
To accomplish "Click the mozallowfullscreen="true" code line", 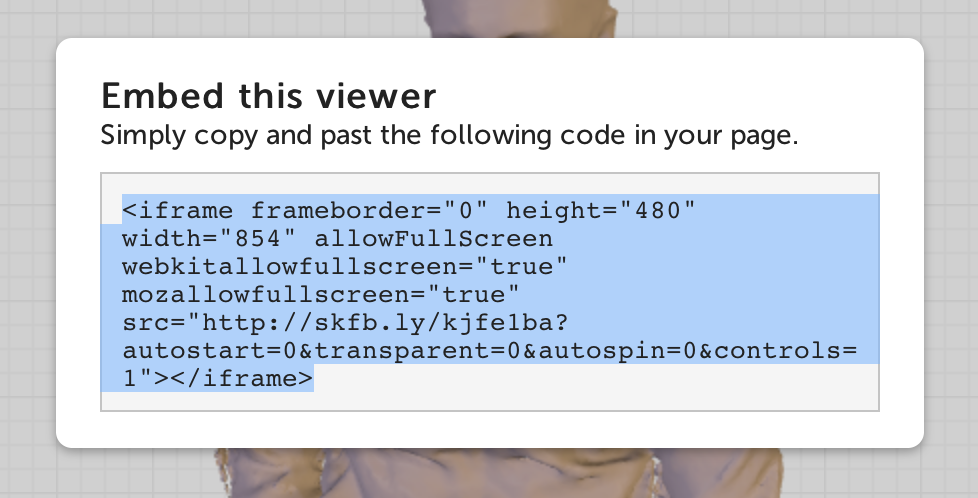I will (x=320, y=296).
